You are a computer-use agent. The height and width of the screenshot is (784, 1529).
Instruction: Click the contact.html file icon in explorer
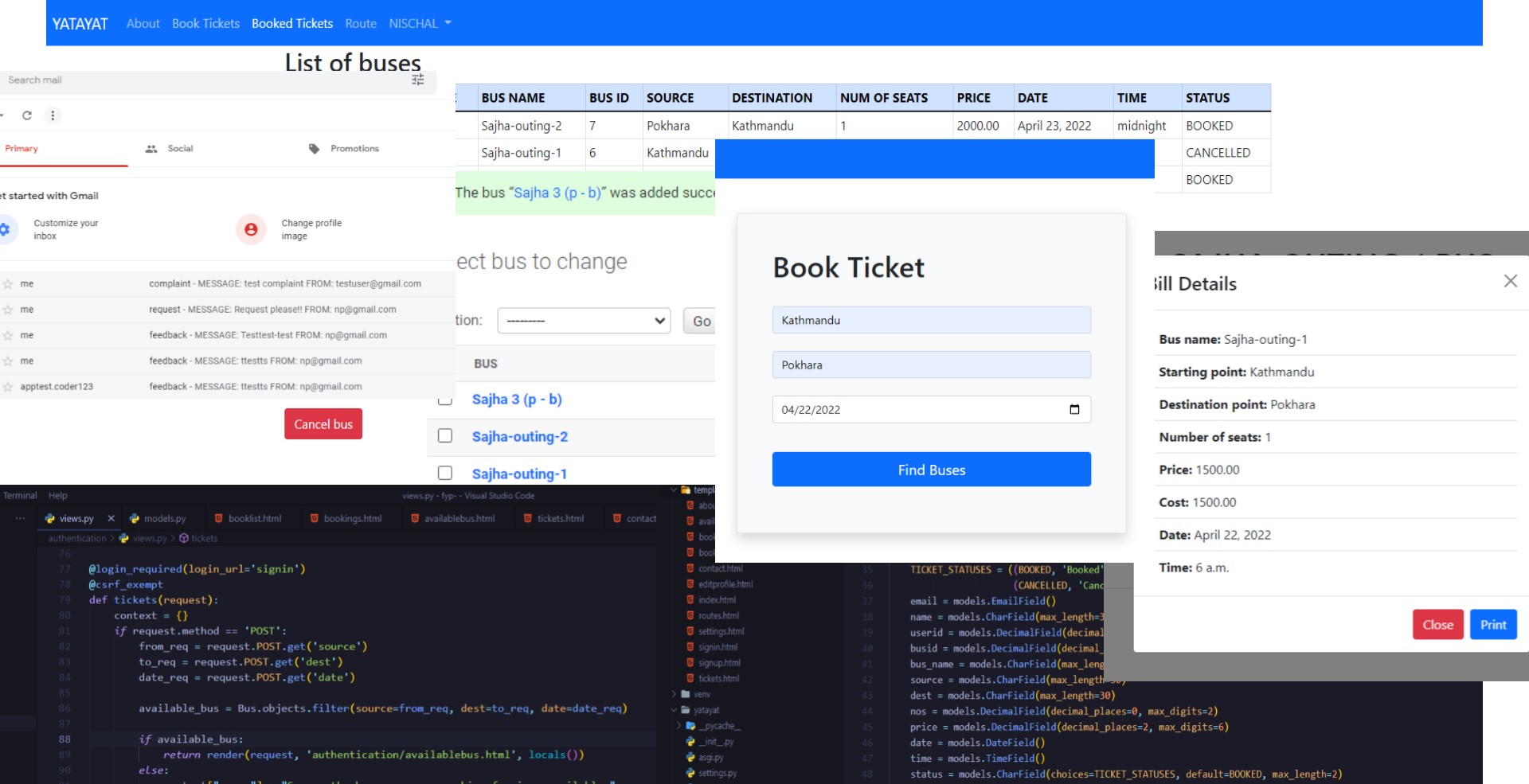coord(690,568)
